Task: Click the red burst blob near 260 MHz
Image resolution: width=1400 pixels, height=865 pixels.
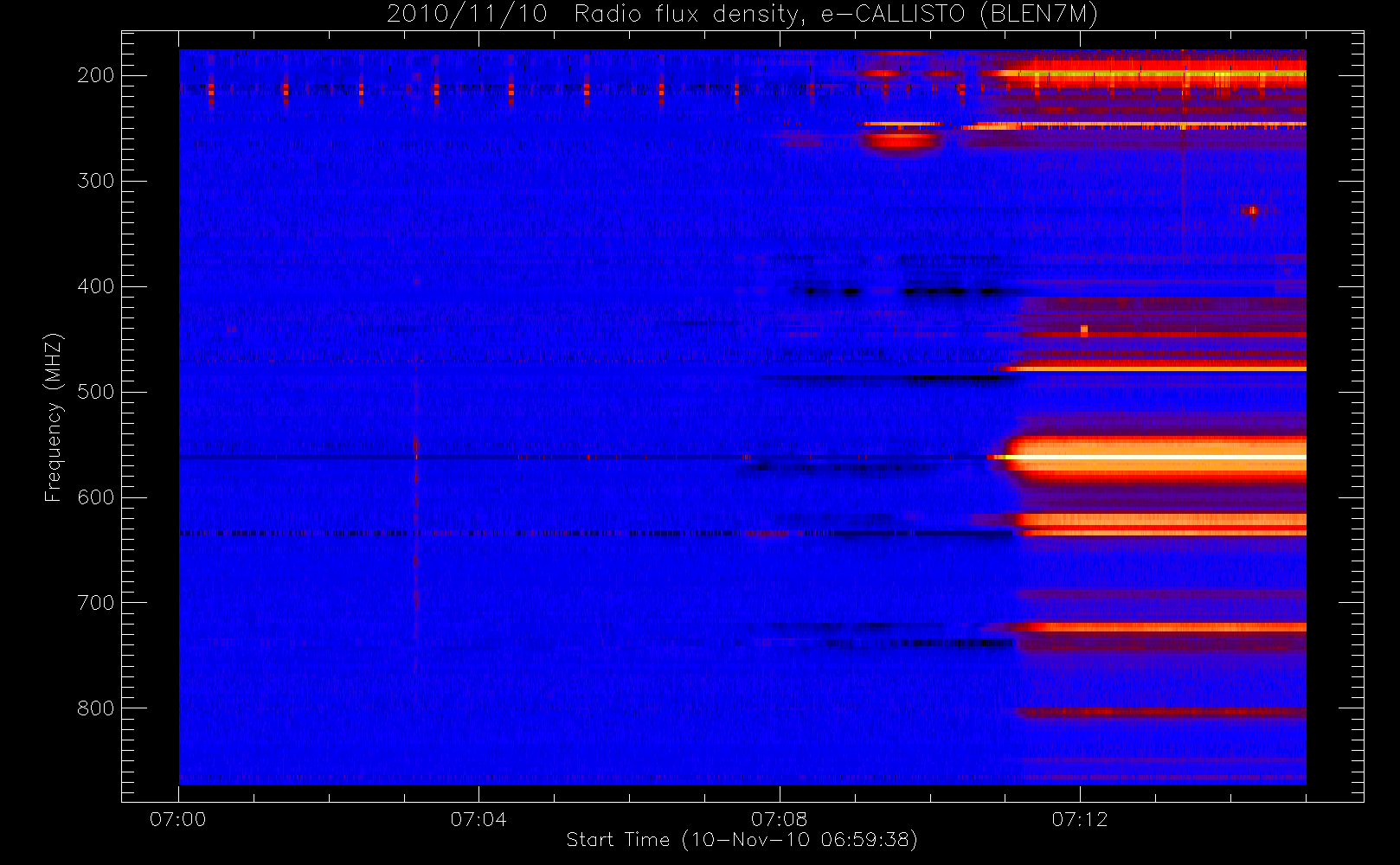Action: pos(902,141)
